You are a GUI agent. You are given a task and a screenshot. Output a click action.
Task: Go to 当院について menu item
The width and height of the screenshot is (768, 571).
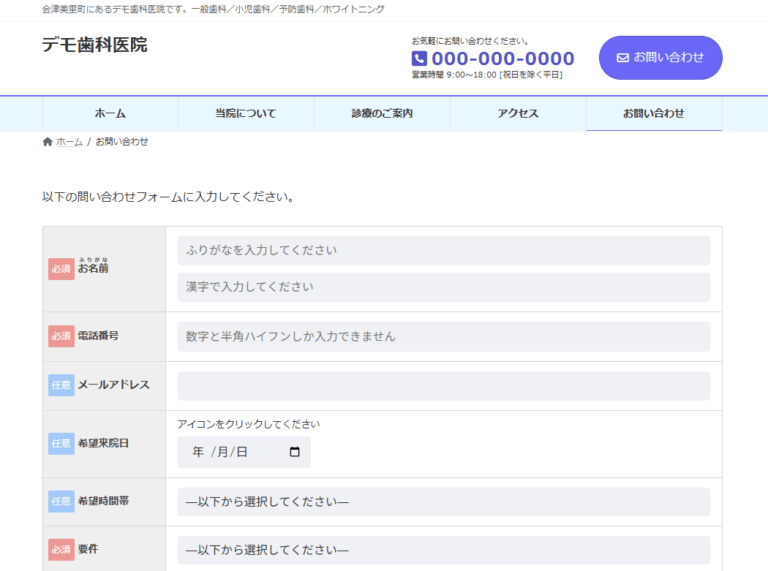tap(246, 114)
